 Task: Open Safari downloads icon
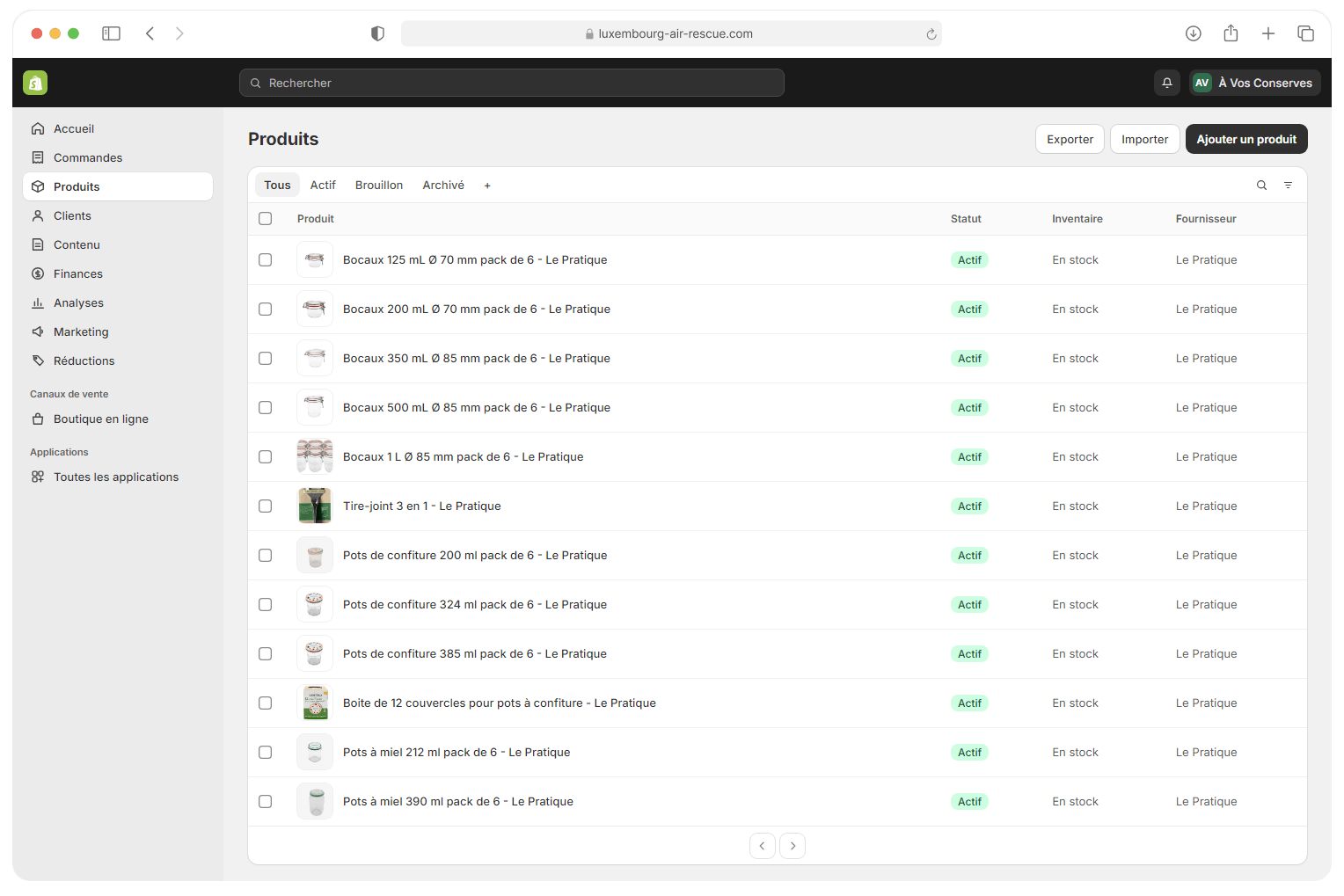1194,33
